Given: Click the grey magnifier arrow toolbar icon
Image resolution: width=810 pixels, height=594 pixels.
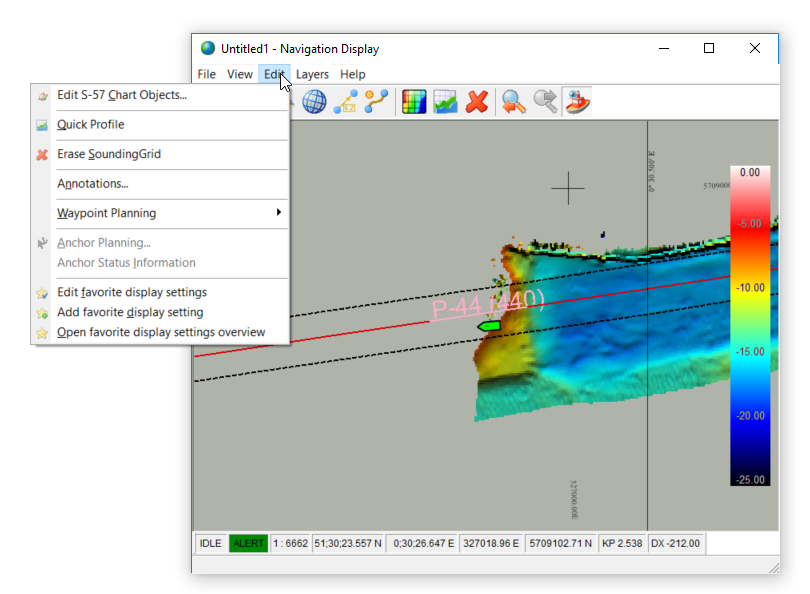Looking at the screenshot, I should coord(545,101).
